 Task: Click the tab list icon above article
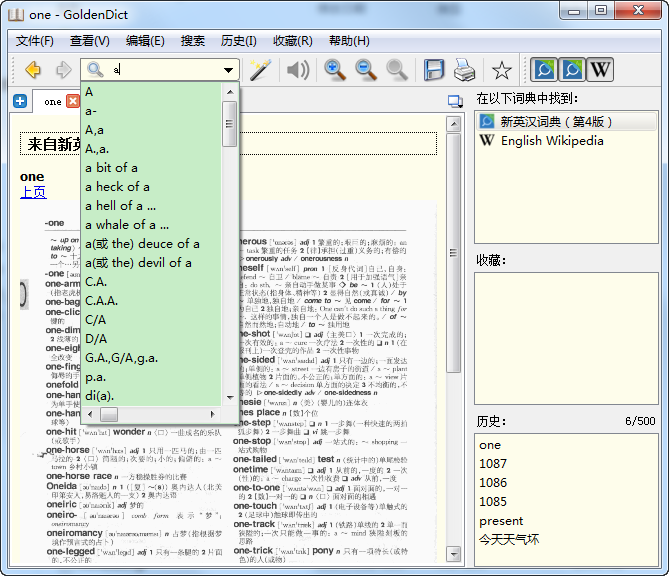[x=455, y=102]
